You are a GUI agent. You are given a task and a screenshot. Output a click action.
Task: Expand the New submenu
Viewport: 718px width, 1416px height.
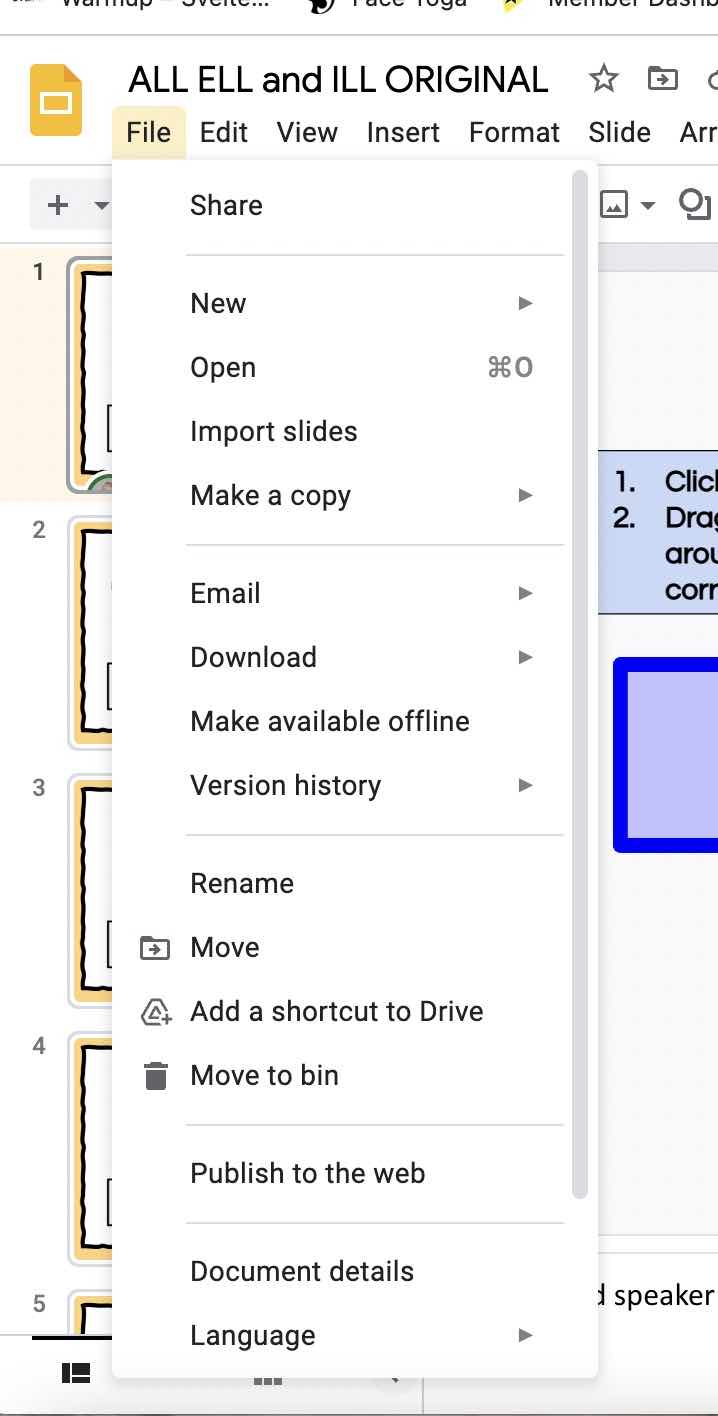[x=342, y=304]
